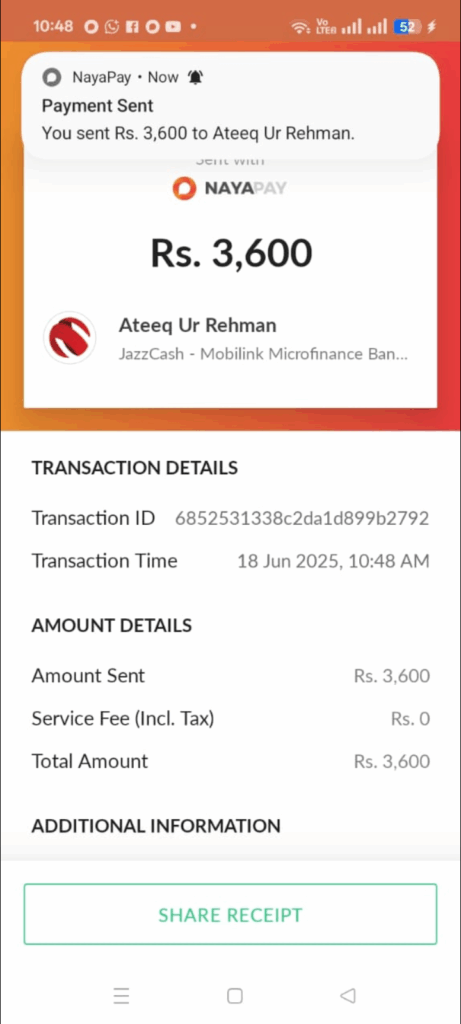Tap the Transaction Time value

click(333, 561)
